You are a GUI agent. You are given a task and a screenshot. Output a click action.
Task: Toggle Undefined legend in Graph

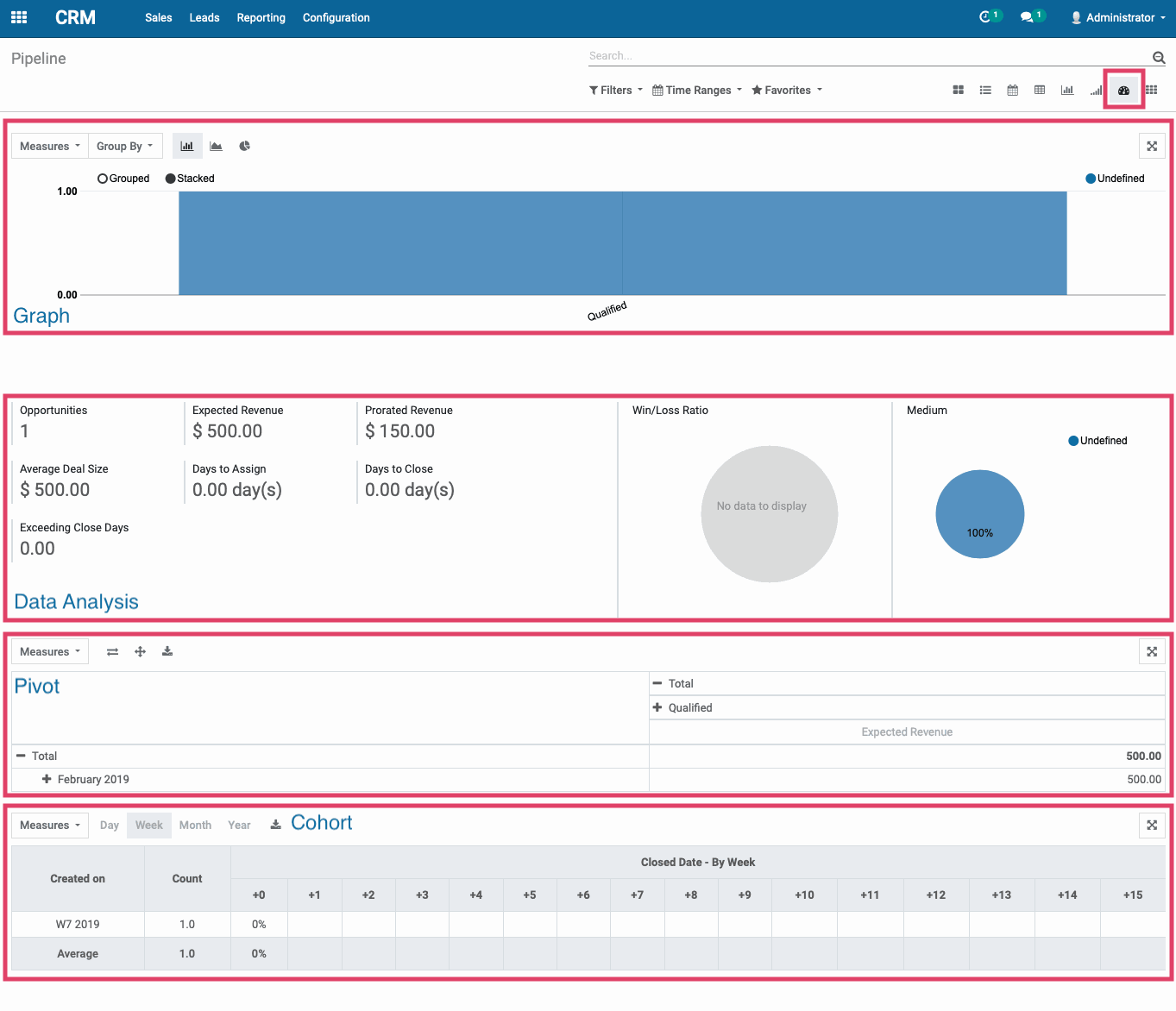click(x=1115, y=179)
